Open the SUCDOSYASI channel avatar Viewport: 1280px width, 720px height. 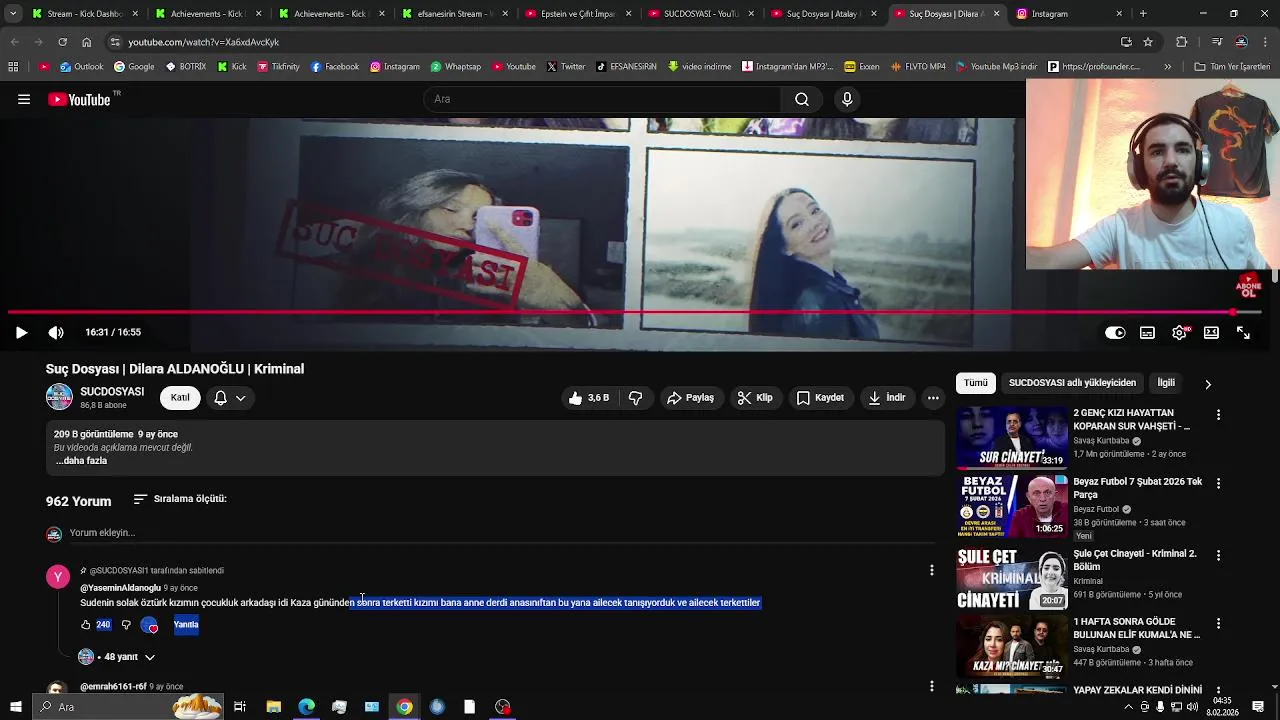[59, 397]
